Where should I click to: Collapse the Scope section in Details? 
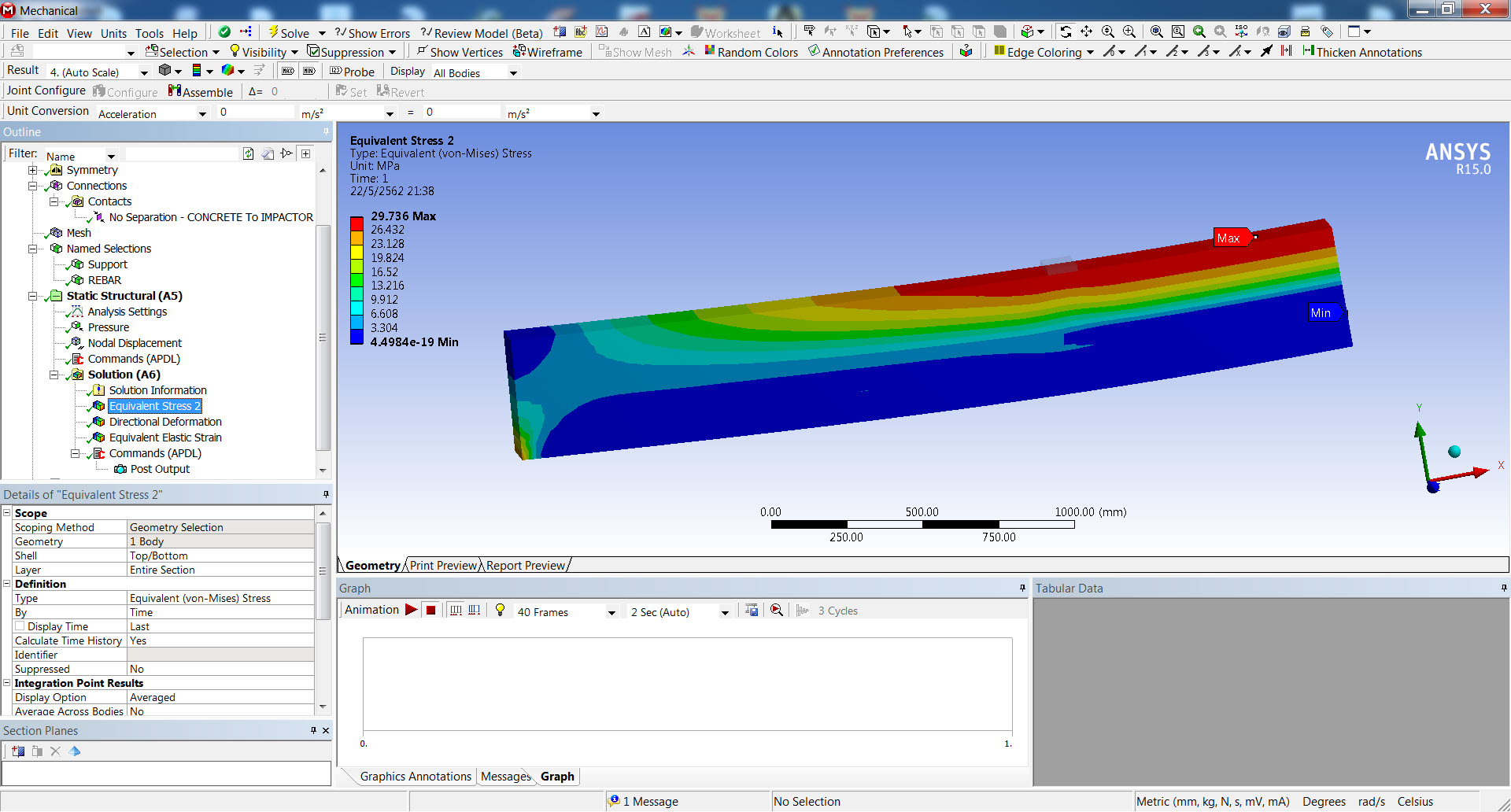pyautogui.click(x=7, y=512)
